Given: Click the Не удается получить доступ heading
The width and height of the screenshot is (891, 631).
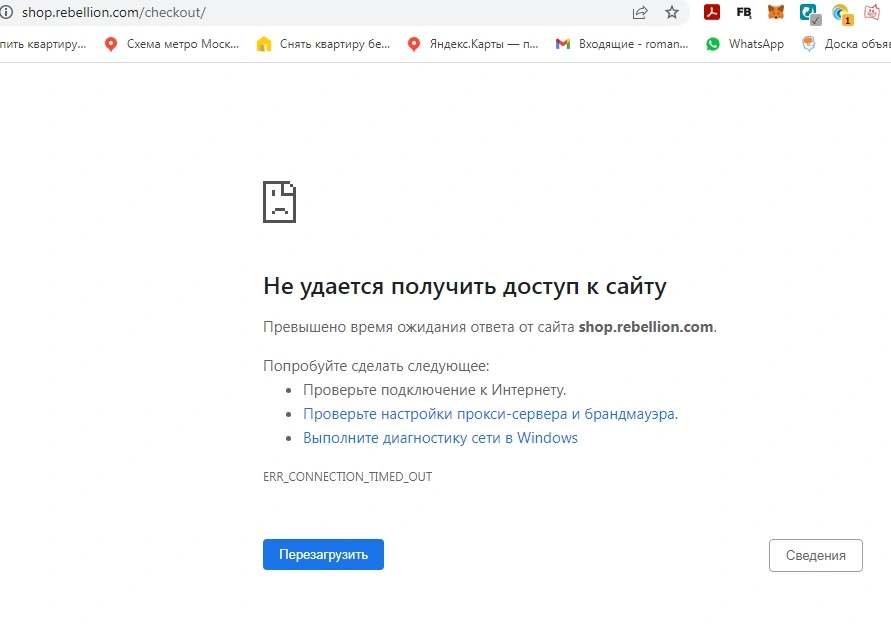Looking at the screenshot, I should pos(464,286).
